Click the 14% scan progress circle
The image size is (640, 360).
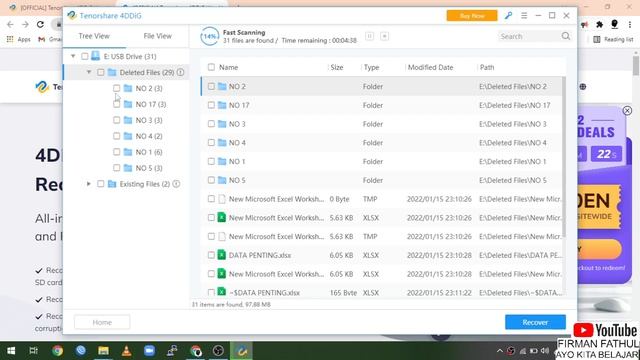(x=209, y=36)
